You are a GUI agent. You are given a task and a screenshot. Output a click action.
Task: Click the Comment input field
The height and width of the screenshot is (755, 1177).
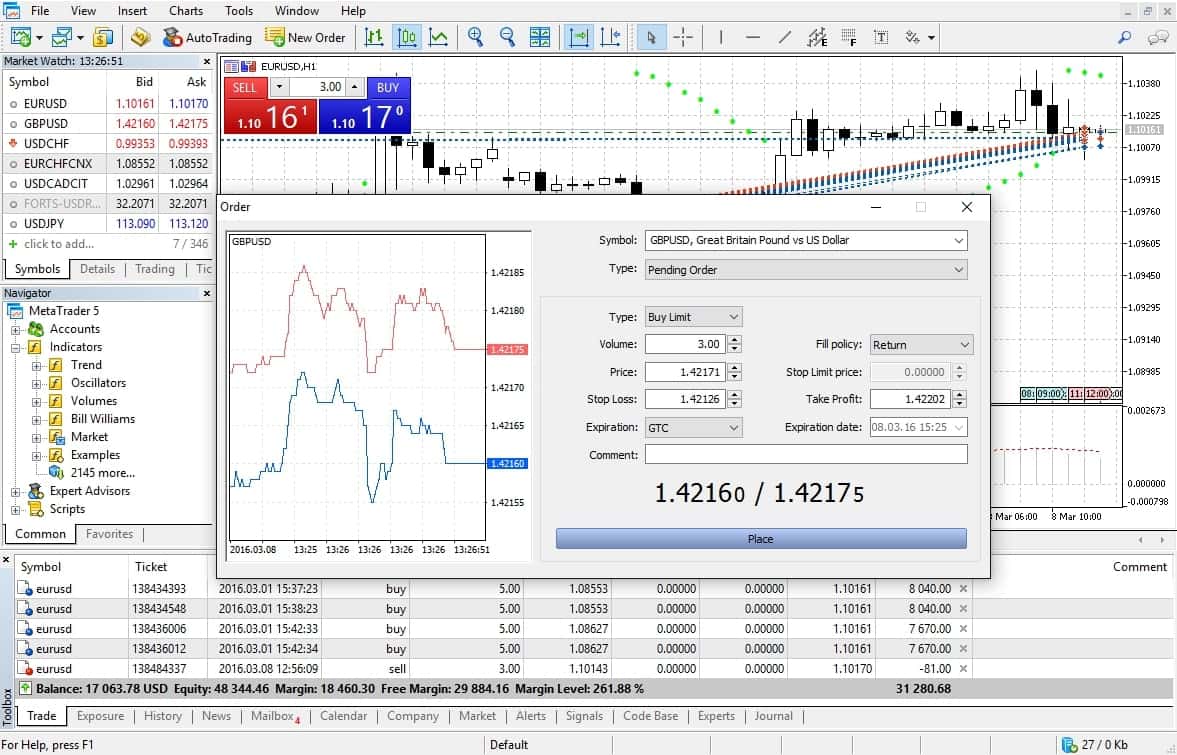coord(806,454)
